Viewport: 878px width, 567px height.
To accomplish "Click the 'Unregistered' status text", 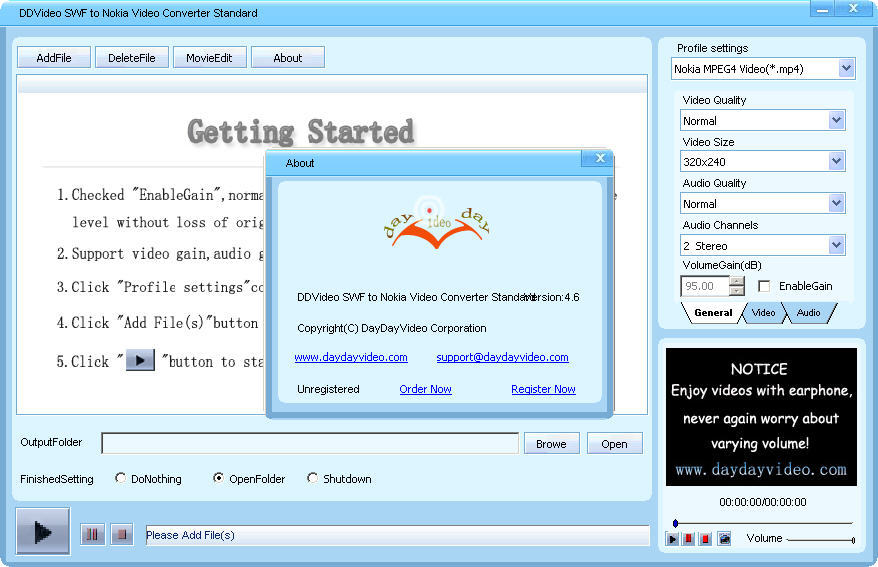I will (x=328, y=389).
